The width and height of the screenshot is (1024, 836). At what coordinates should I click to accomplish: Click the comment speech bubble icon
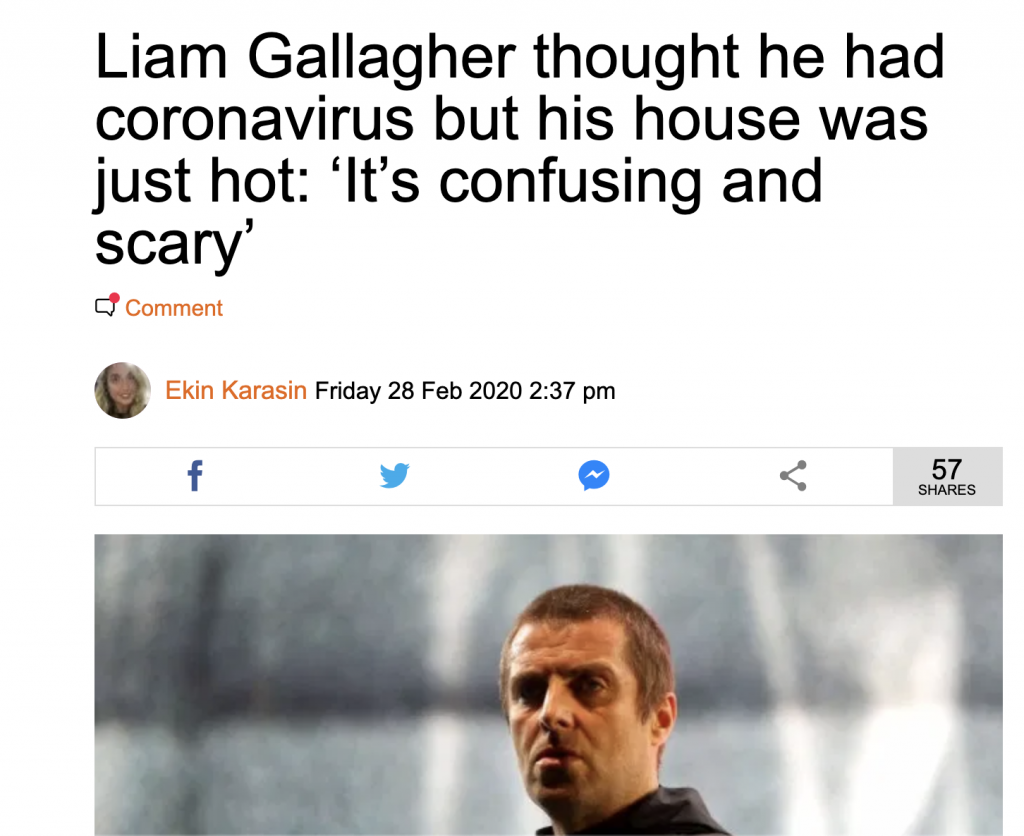coord(104,306)
